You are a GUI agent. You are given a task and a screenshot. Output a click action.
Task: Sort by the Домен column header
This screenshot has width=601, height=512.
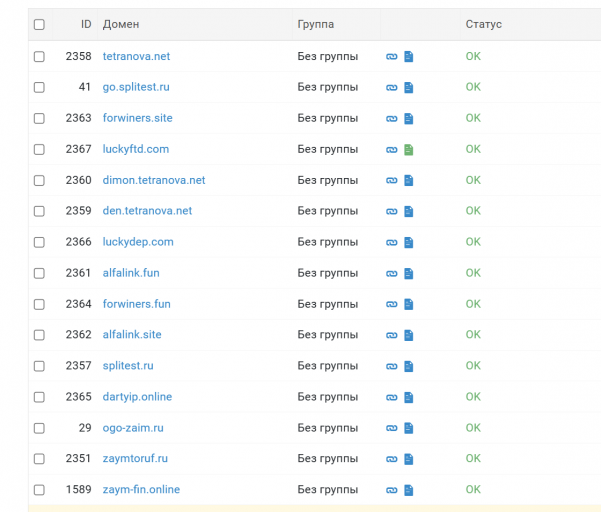(x=121, y=24)
